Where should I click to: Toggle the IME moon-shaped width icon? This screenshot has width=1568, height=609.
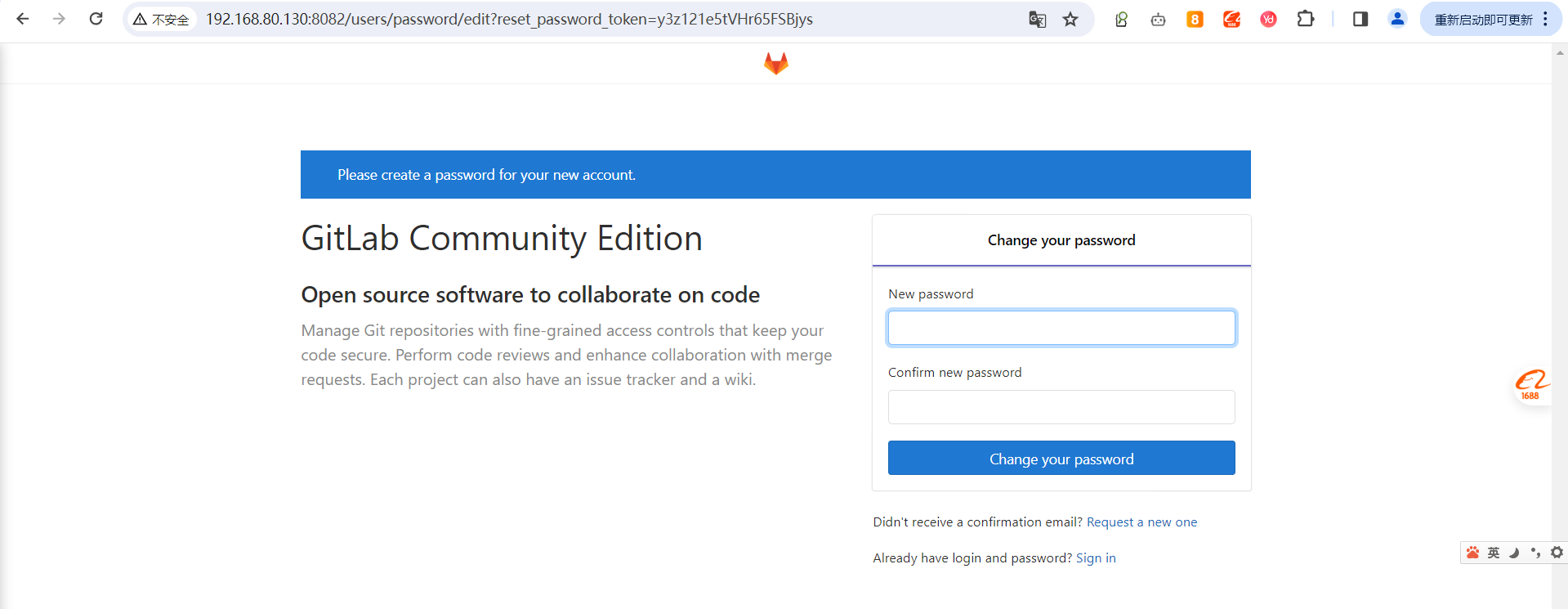1514,553
